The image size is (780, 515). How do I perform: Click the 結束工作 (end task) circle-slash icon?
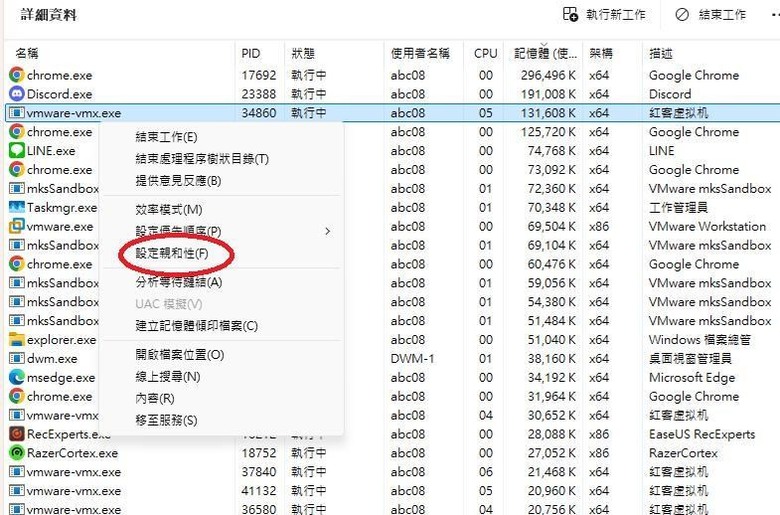point(682,15)
